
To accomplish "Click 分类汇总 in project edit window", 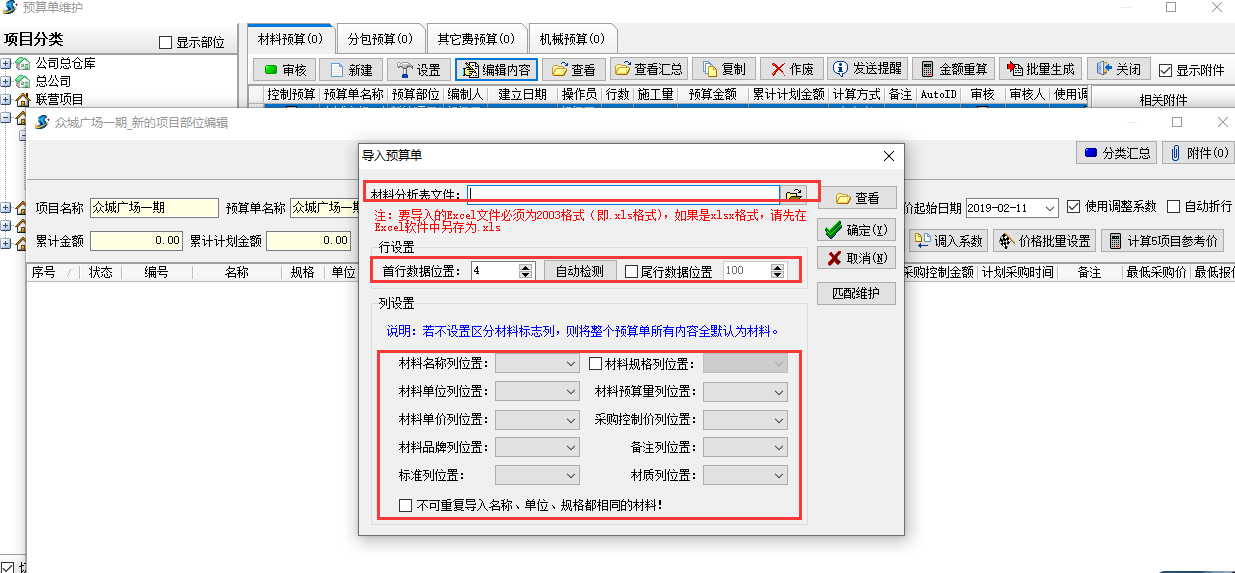I will (x=1116, y=153).
